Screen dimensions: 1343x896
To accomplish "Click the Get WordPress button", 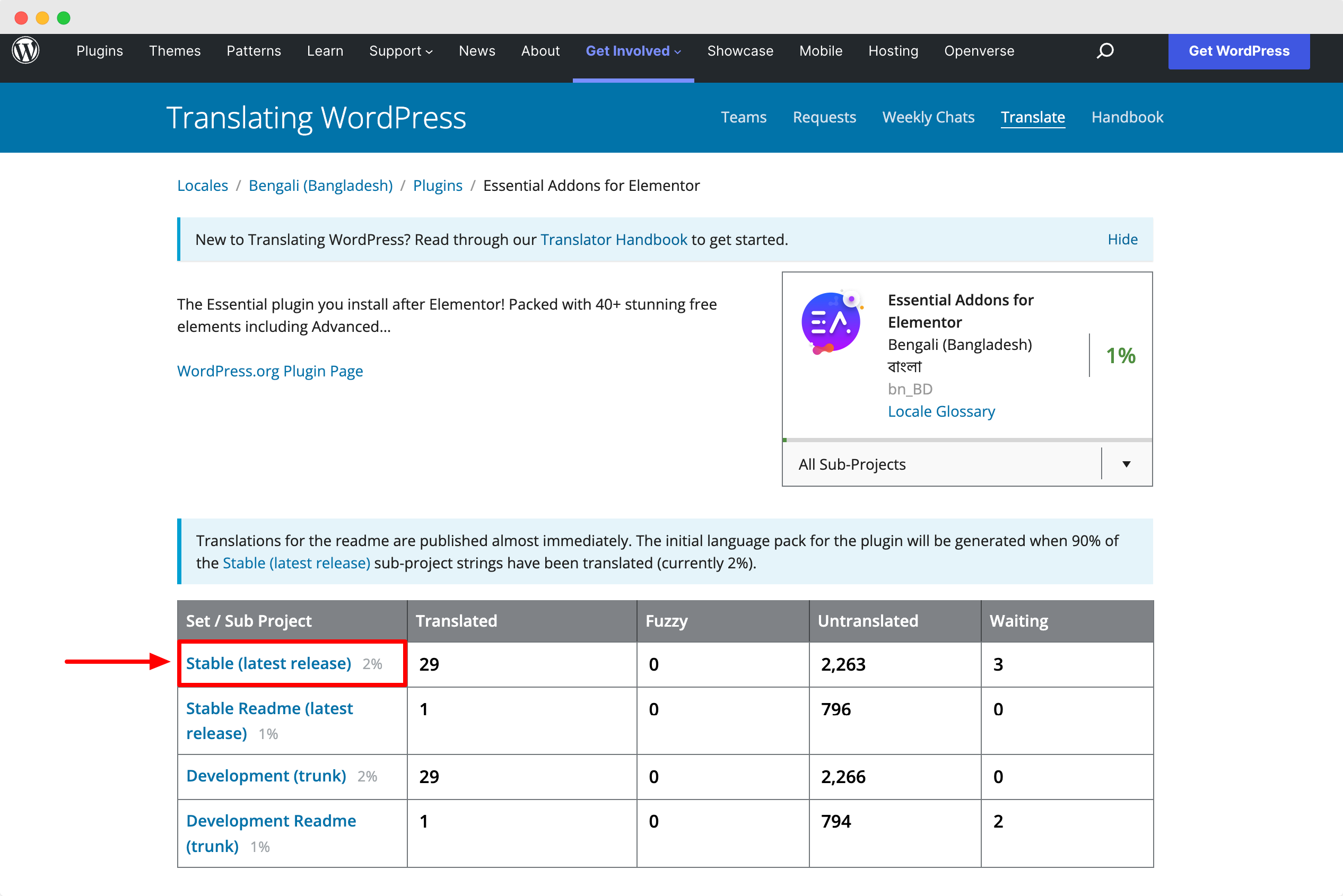I will click(x=1239, y=51).
